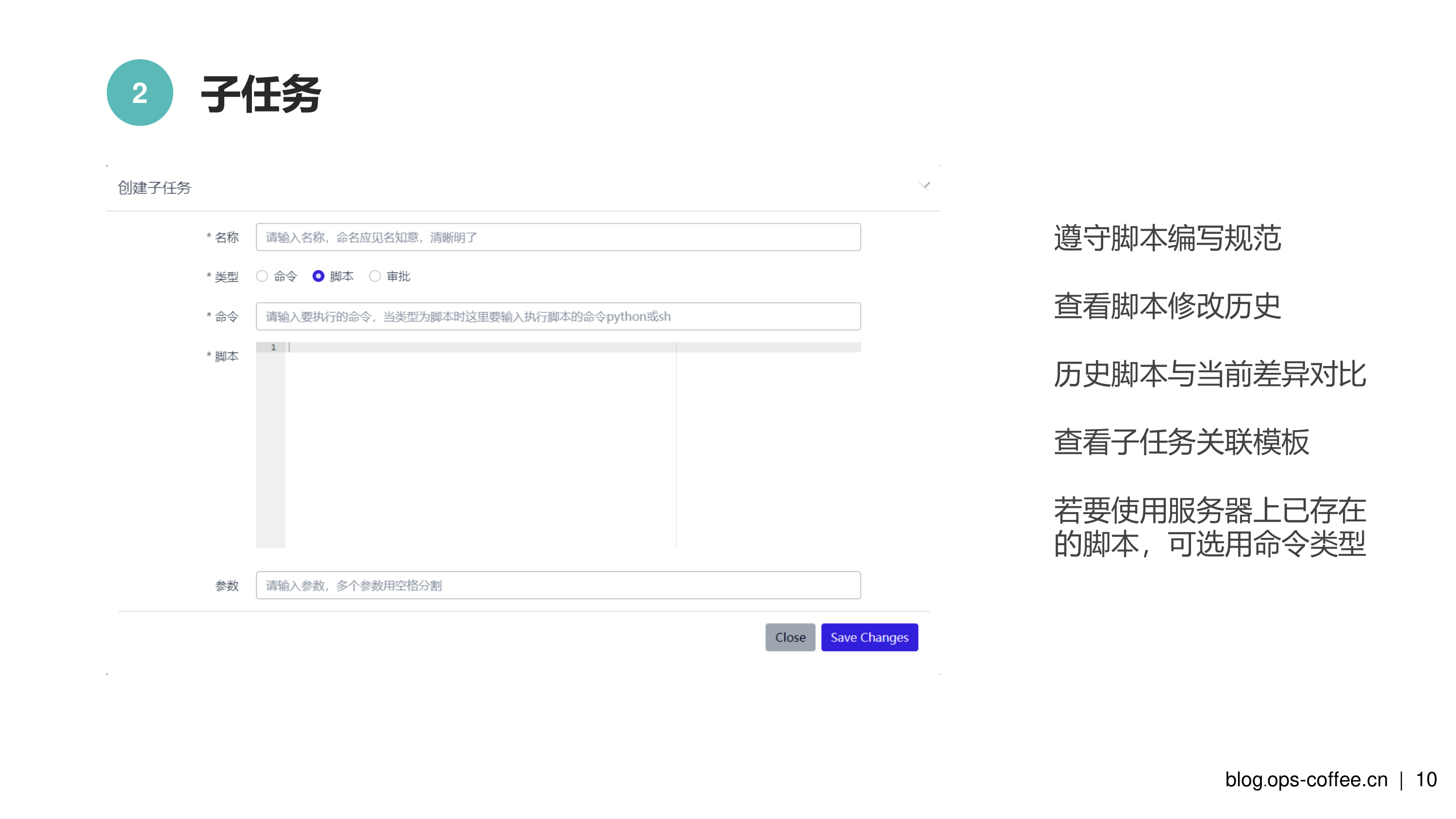Click the 历史脚本与当前差异对比 text line
Image resolution: width=1456 pixels, height=819 pixels.
coord(1209,374)
